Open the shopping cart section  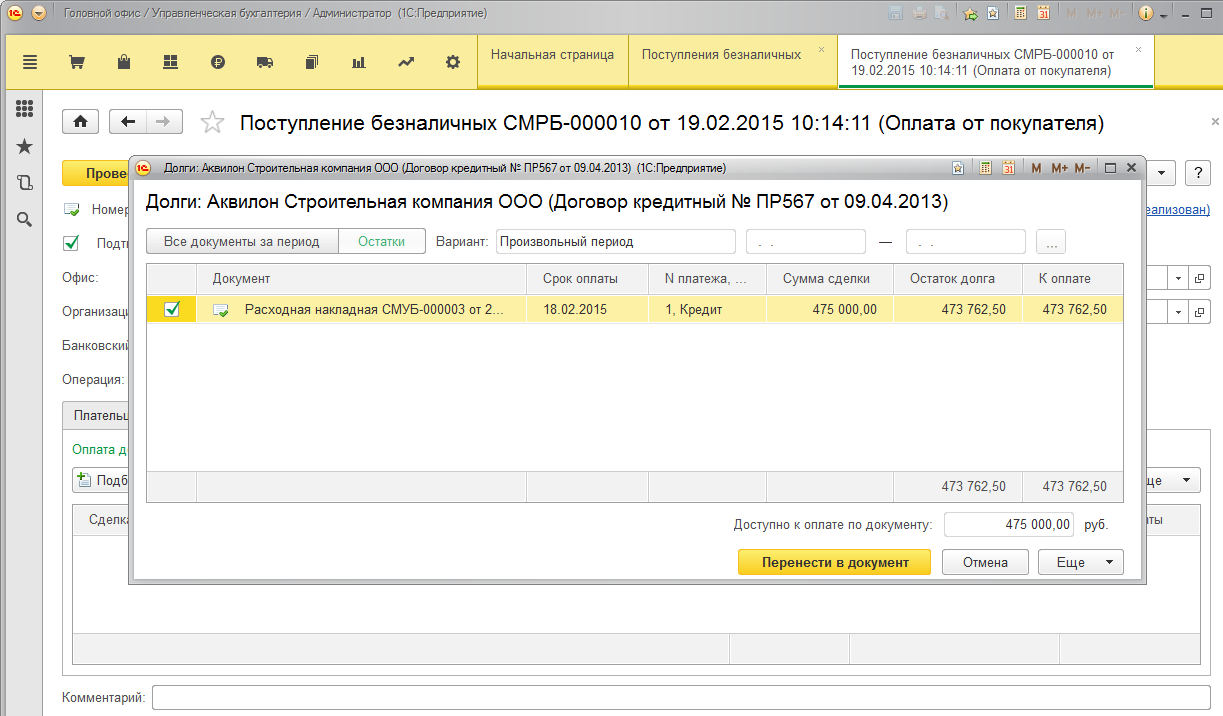tap(76, 62)
